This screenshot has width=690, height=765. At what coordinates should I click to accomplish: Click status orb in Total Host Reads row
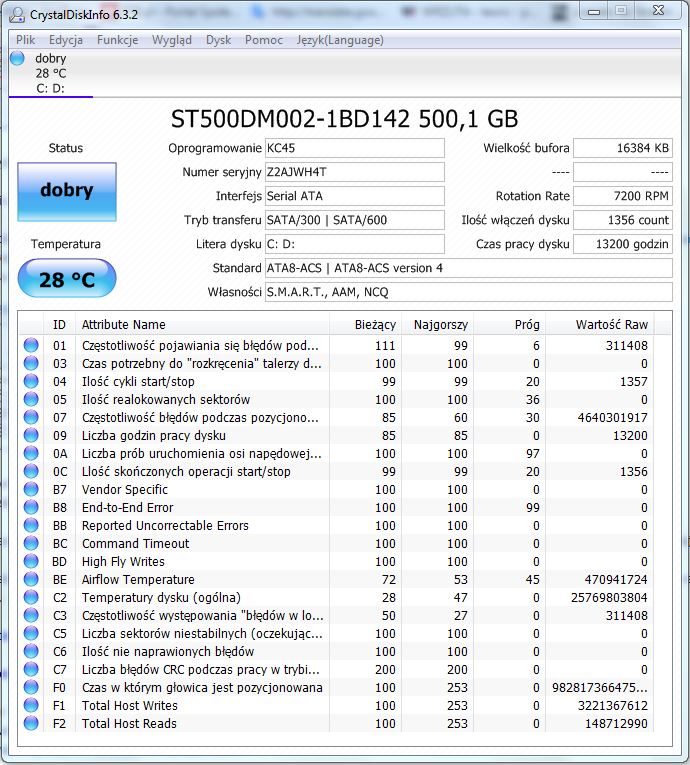point(31,724)
